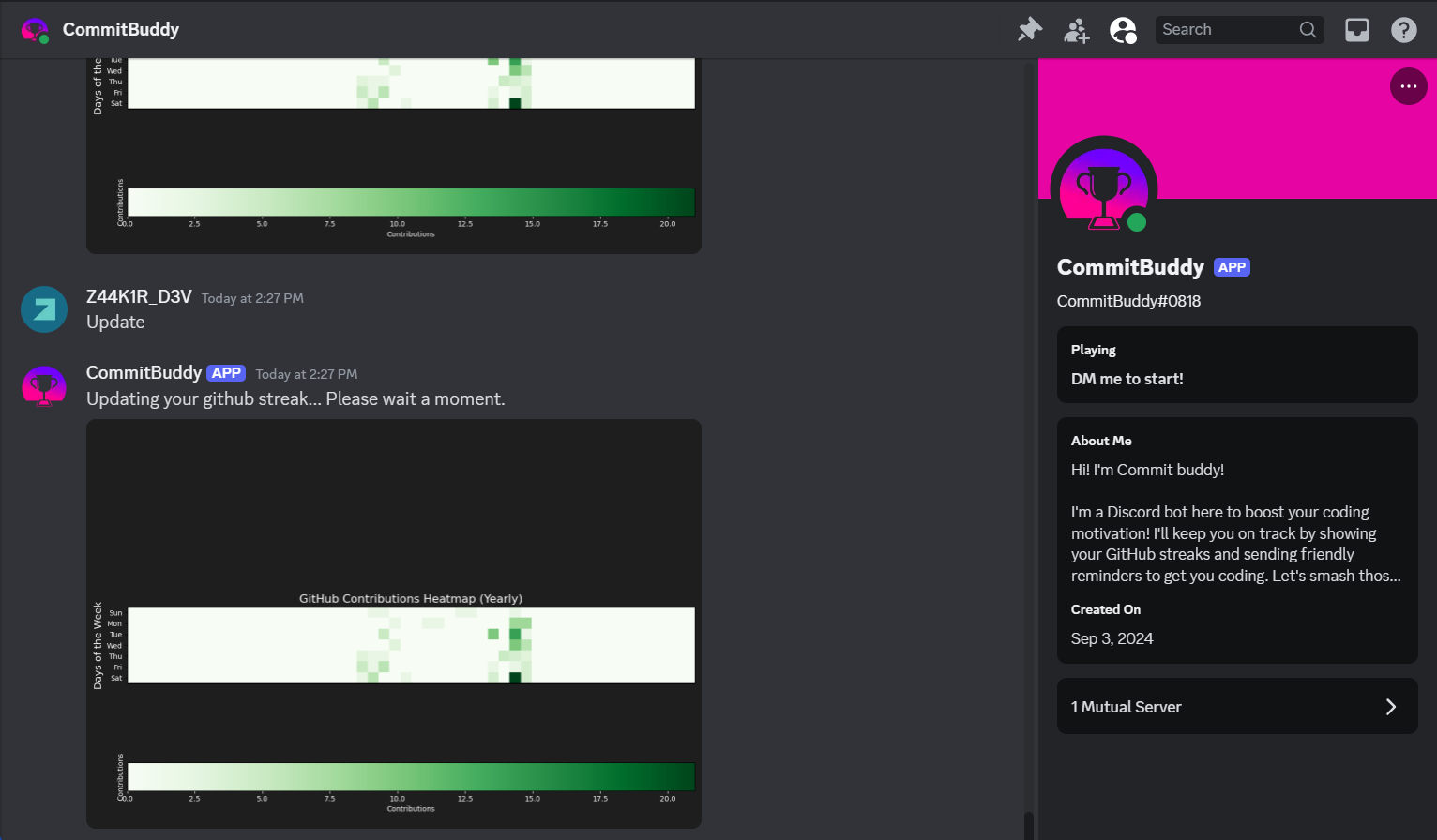Click the CommitBuddy#0818 tag text
Screen dimensions: 1437x840
(x=1128, y=301)
